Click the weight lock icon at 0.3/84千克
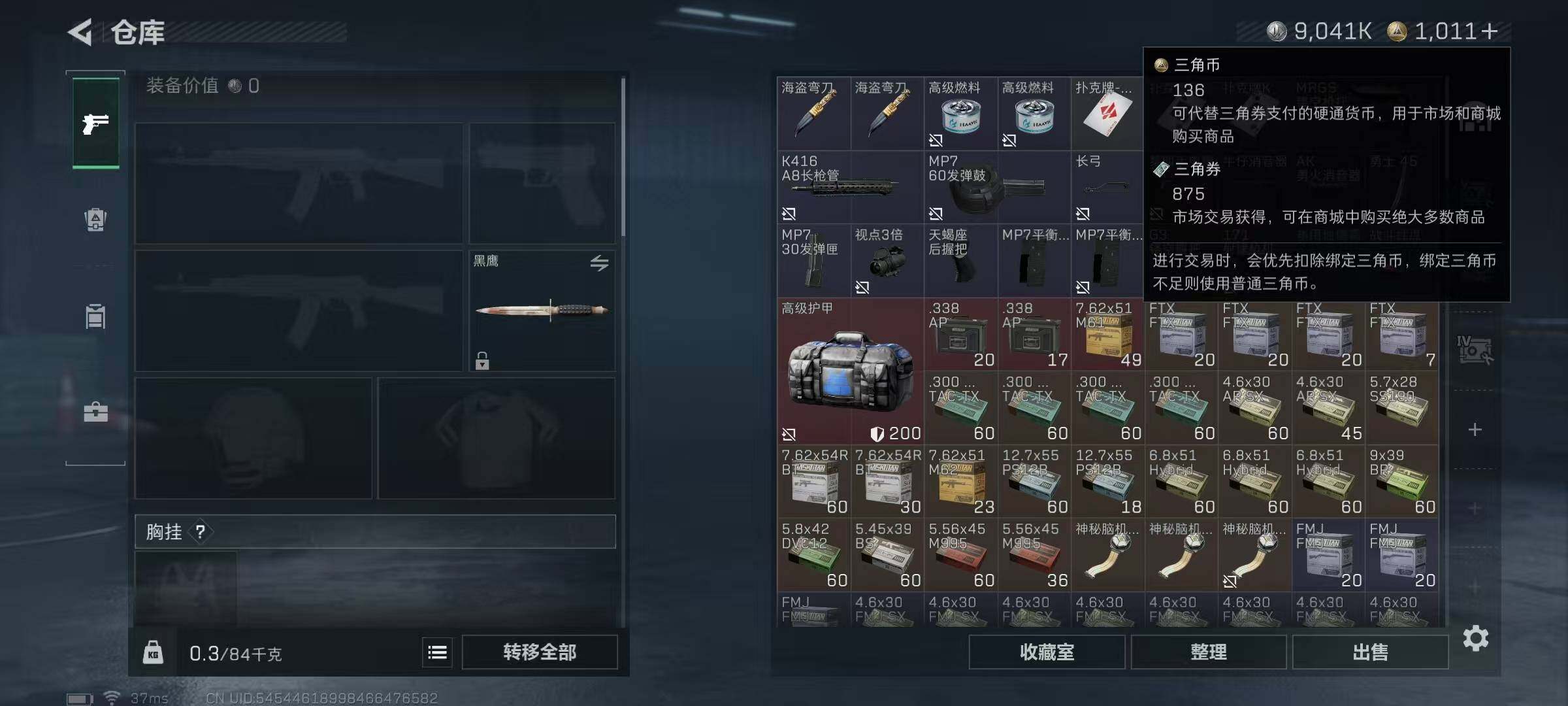The width and height of the screenshot is (1568, 706). click(153, 652)
